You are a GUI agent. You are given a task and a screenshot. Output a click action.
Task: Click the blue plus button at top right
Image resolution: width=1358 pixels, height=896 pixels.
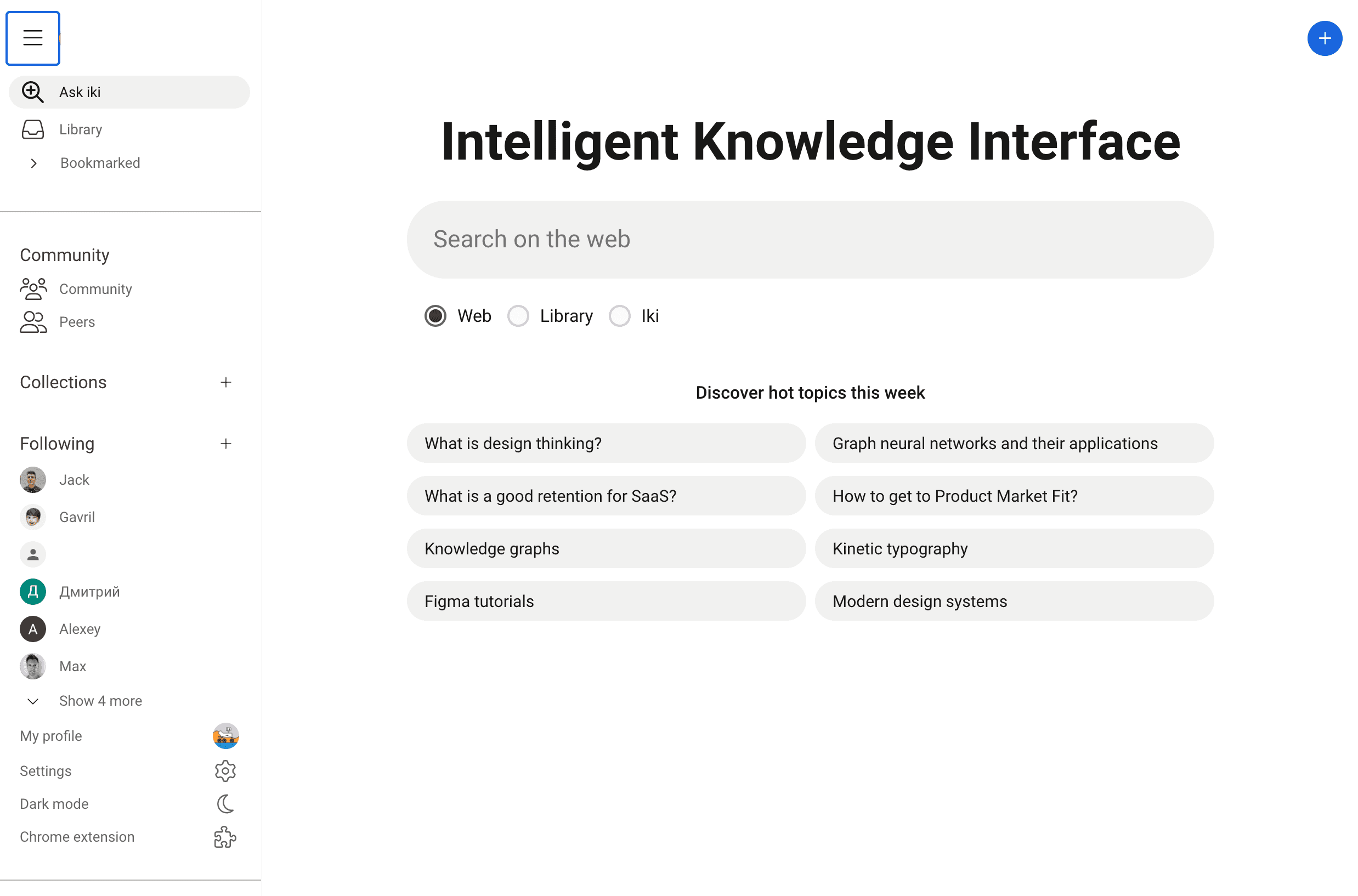pos(1325,38)
